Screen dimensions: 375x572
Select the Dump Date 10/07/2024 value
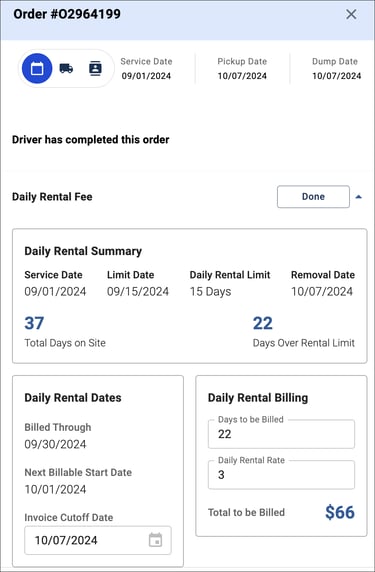coord(337,76)
